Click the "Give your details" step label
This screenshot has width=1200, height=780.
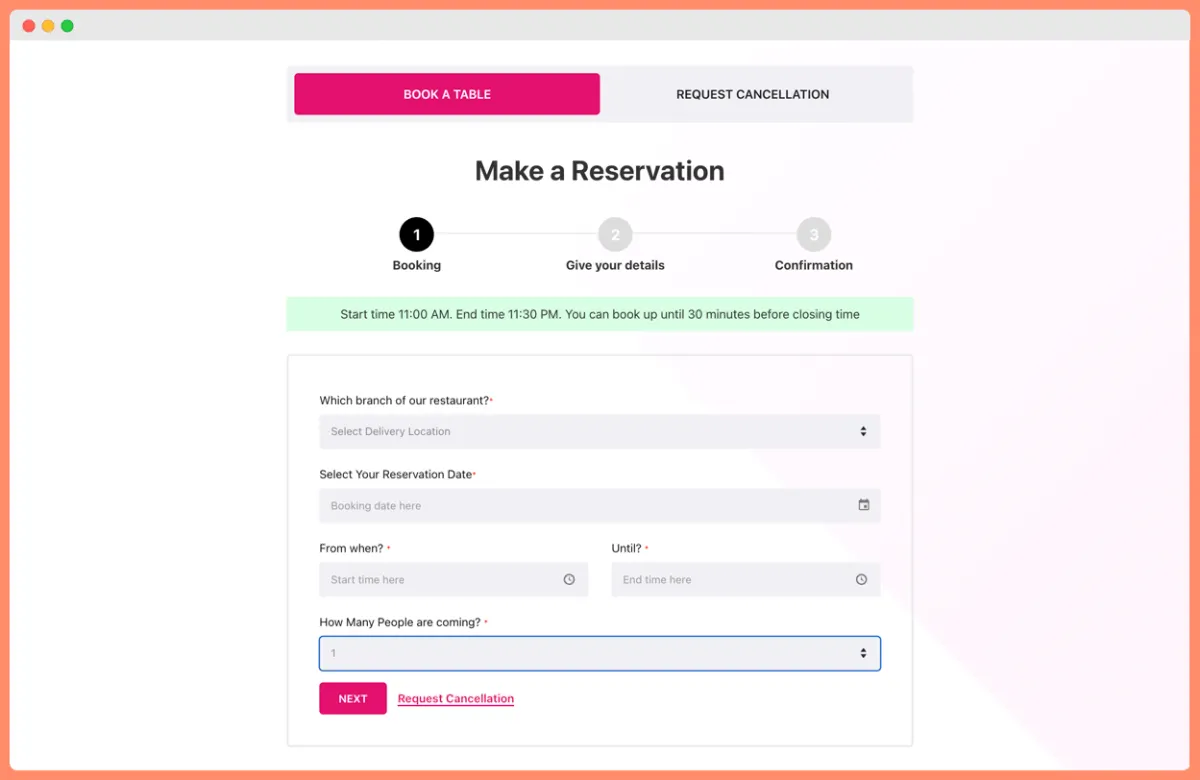click(x=615, y=265)
